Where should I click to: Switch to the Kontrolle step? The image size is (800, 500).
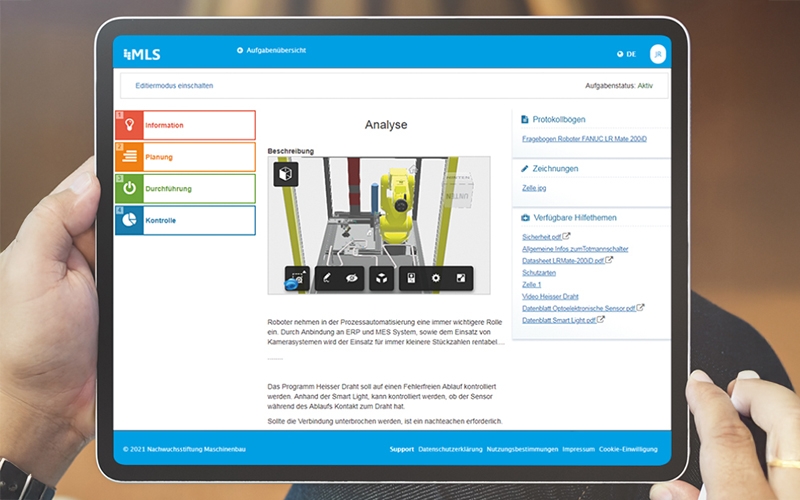pos(185,220)
